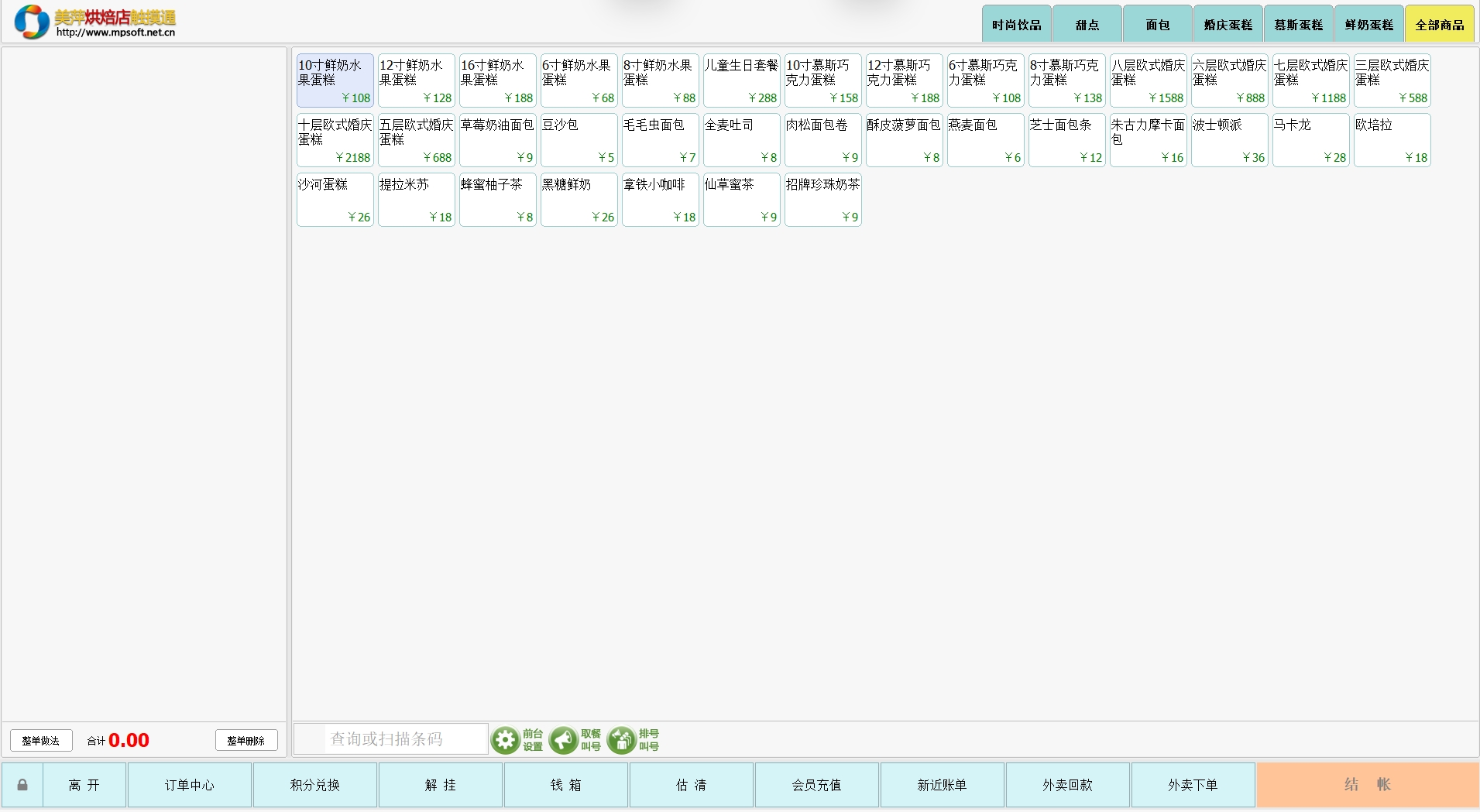Click the 美萍 software logo
This screenshot has width=1480, height=812.
tap(32, 22)
